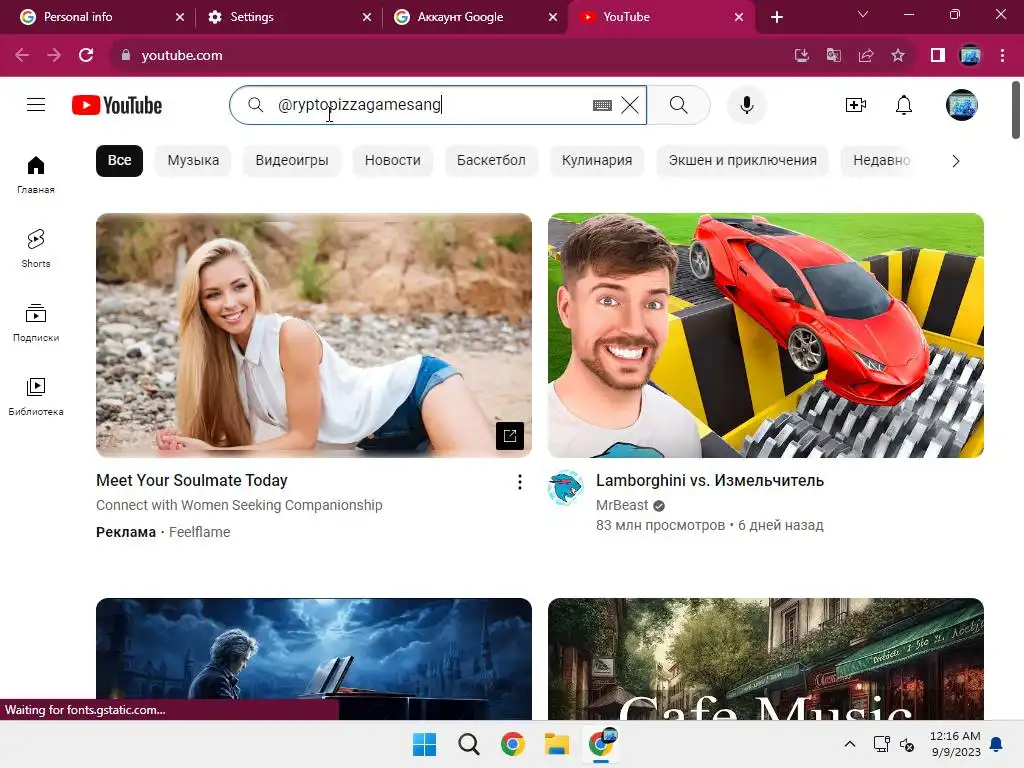
Task: Share this page icon
Action: pos(866,56)
